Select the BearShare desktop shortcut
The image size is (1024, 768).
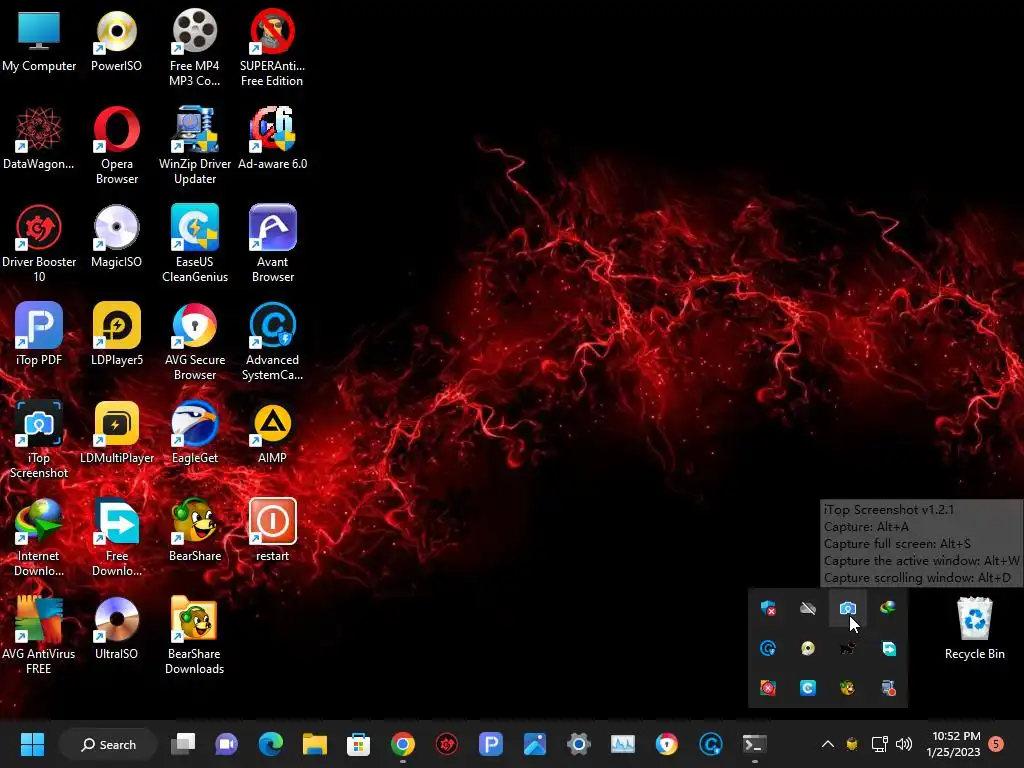click(x=195, y=531)
